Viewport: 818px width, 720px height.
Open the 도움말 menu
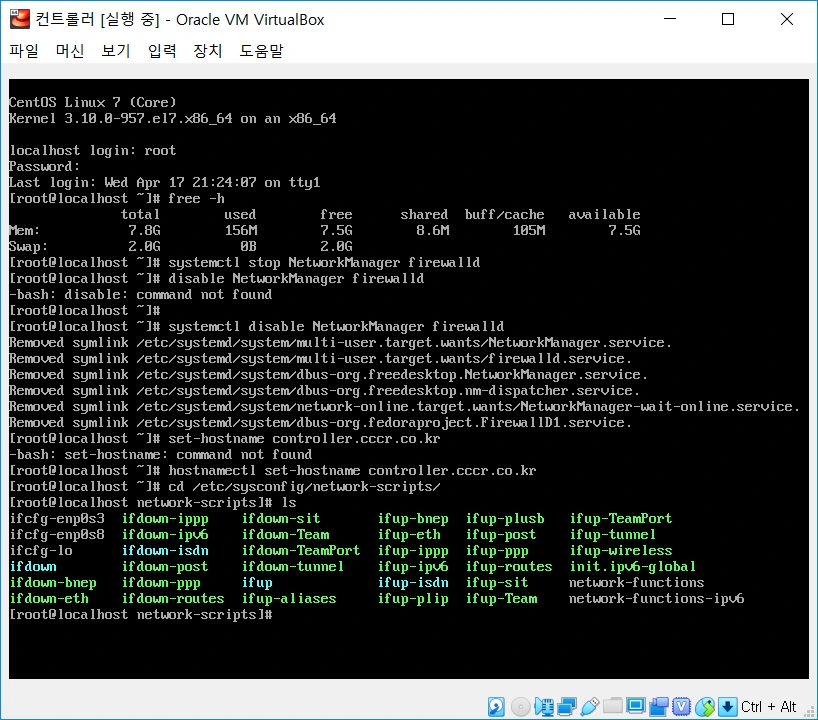(x=261, y=51)
